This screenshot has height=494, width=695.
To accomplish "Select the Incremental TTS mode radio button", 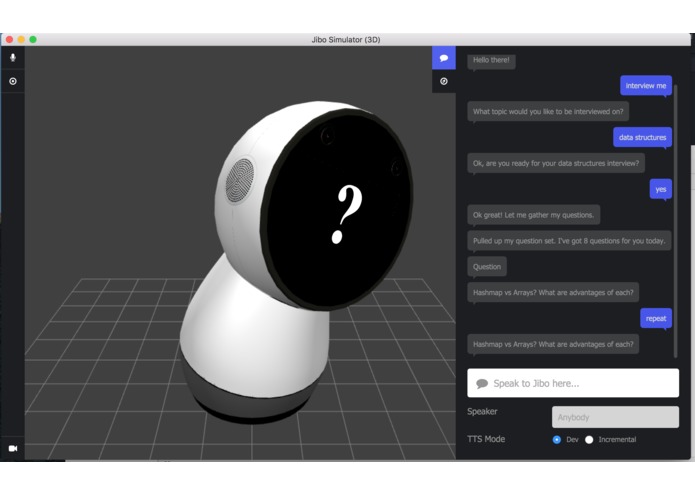I will pos(589,440).
